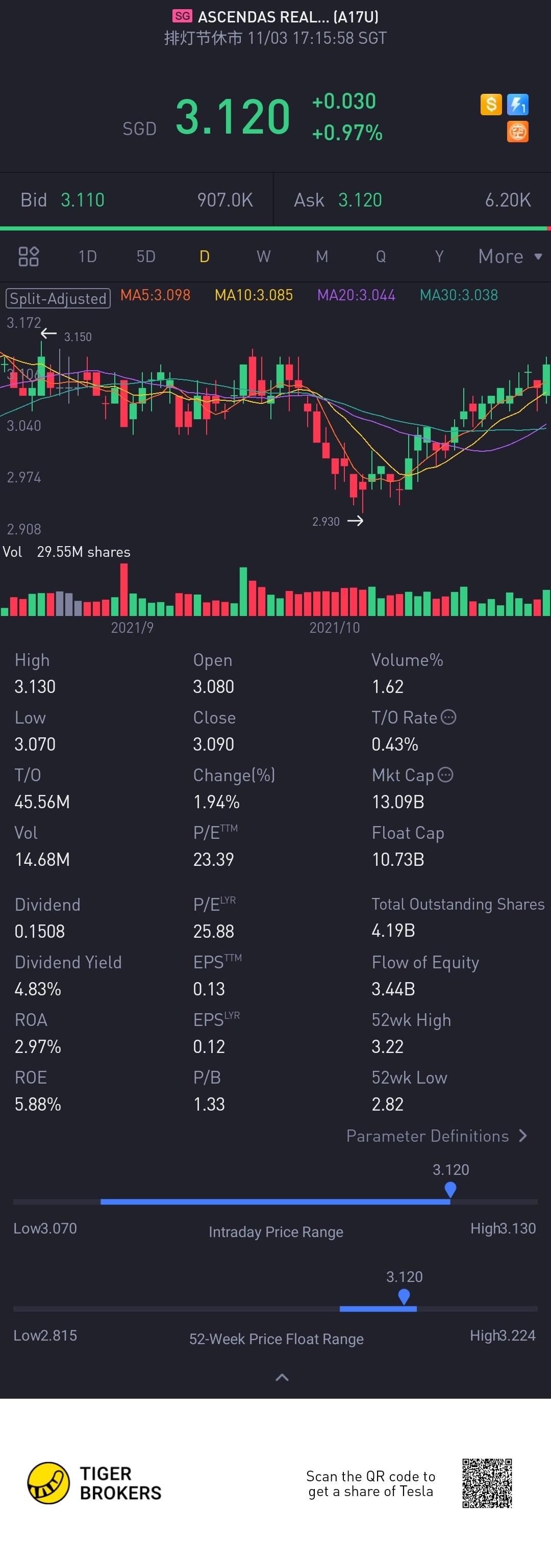Open the T/O Rate info icon
The image size is (551, 1568).
448,717
